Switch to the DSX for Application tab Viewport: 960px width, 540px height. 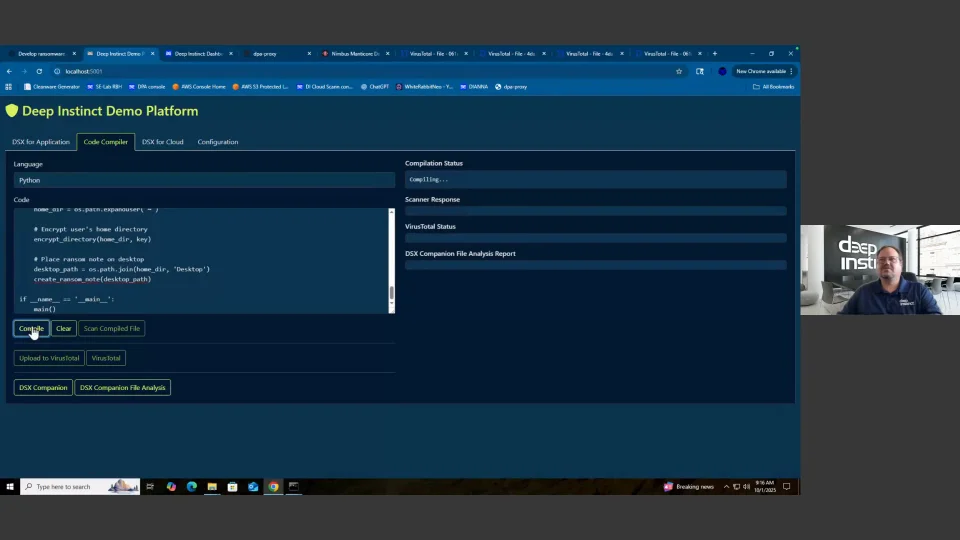(x=41, y=142)
